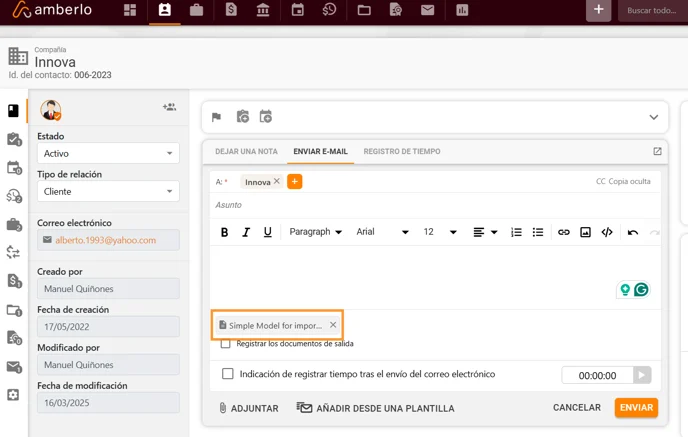Insert an image with the image icon
This screenshot has height=437, width=688.
(x=585, y=232)
